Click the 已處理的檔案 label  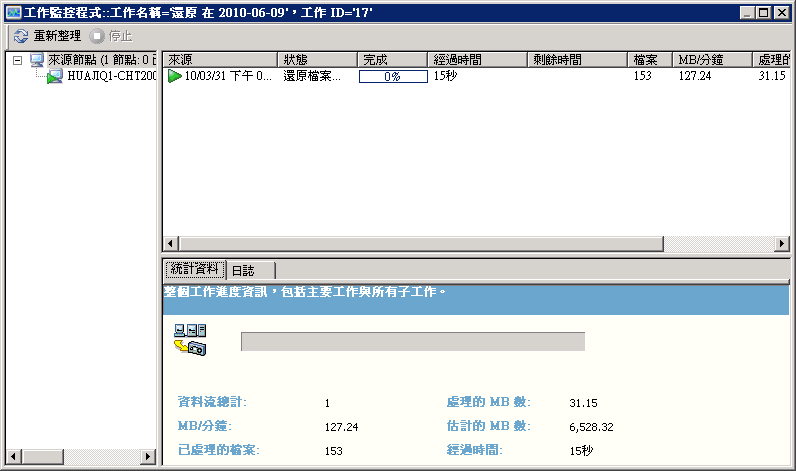point(218,450)
